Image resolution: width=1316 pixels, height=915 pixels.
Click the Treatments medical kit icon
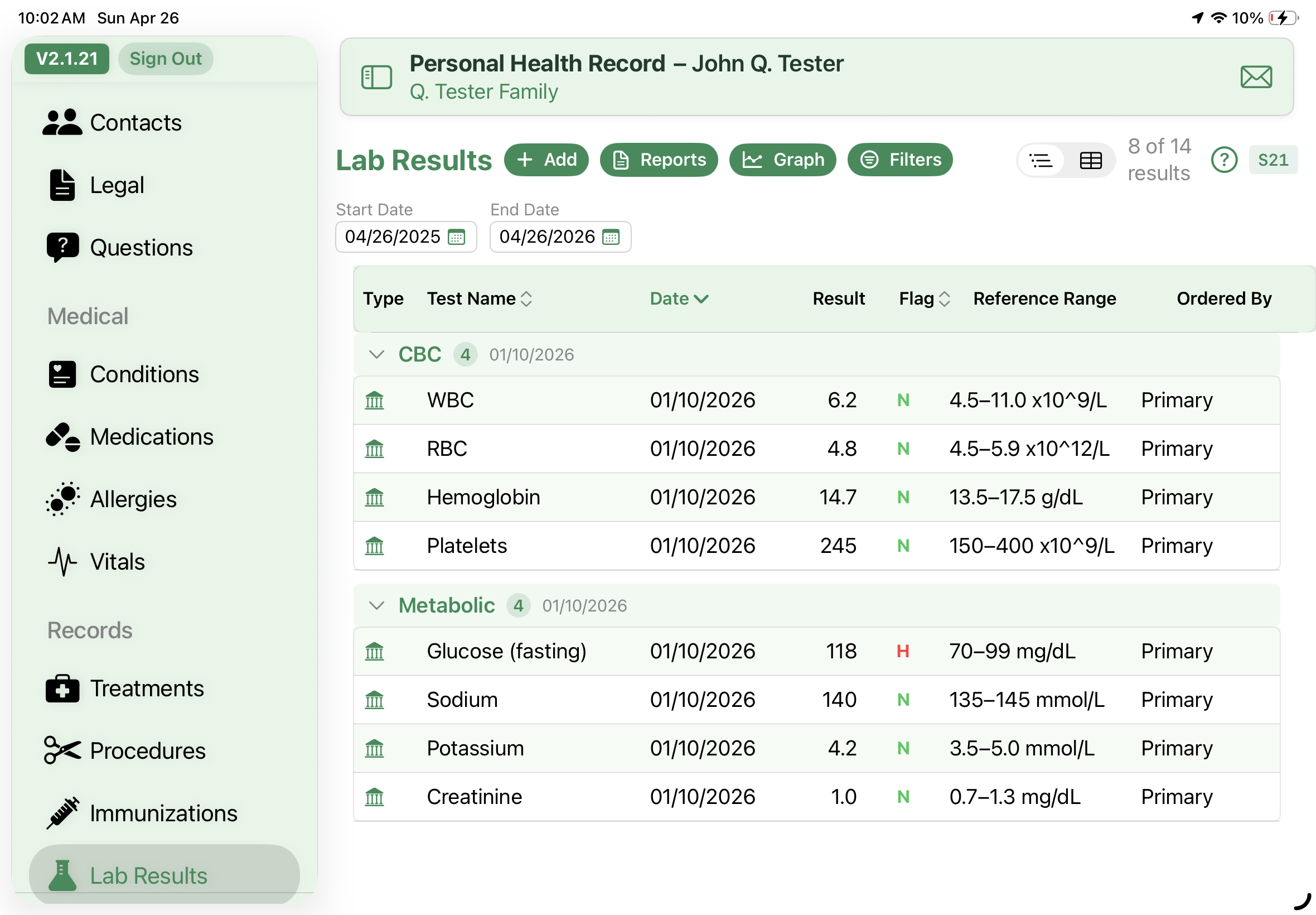click(62, 688)
